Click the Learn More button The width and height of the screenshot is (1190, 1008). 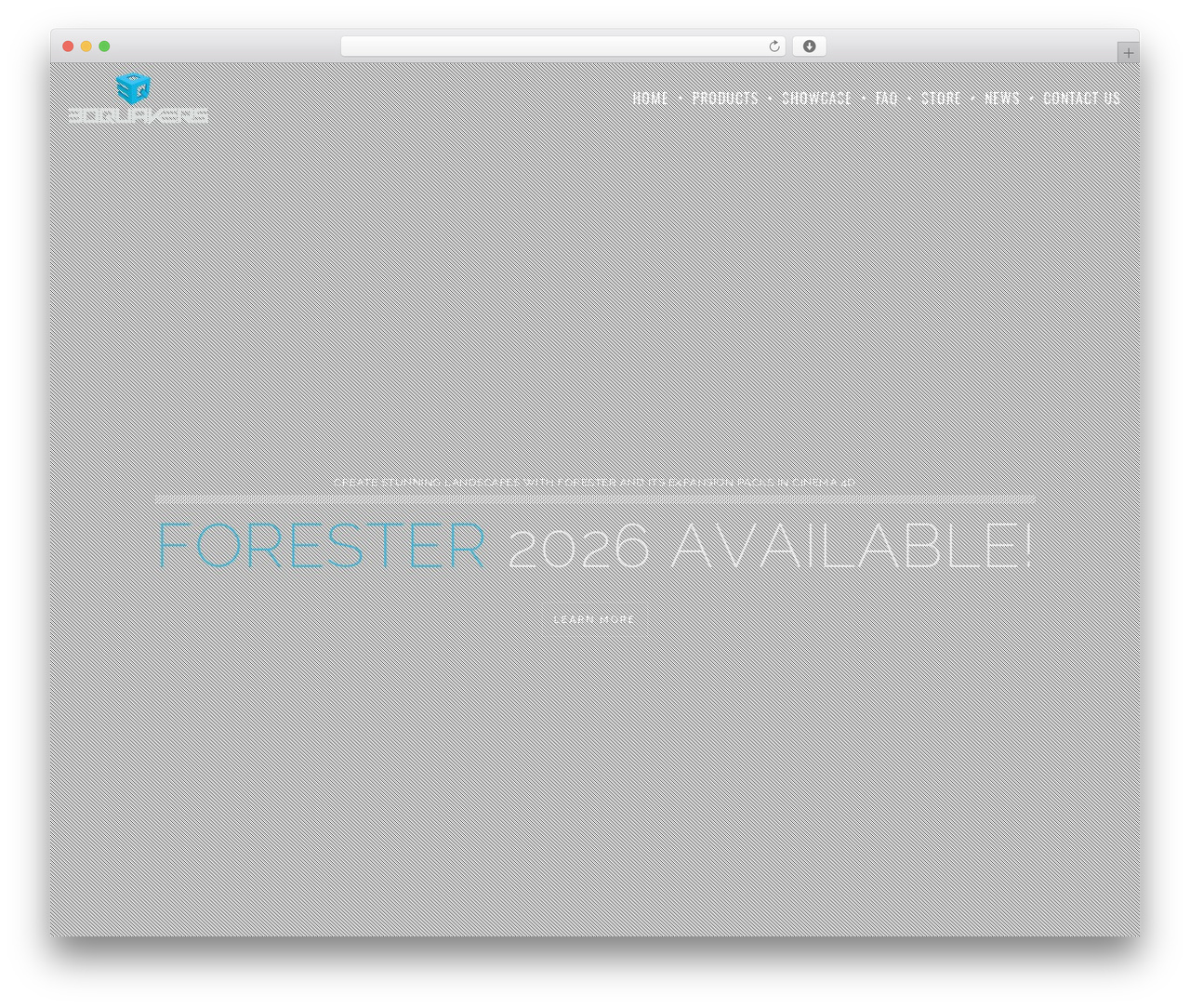[594, 619]
